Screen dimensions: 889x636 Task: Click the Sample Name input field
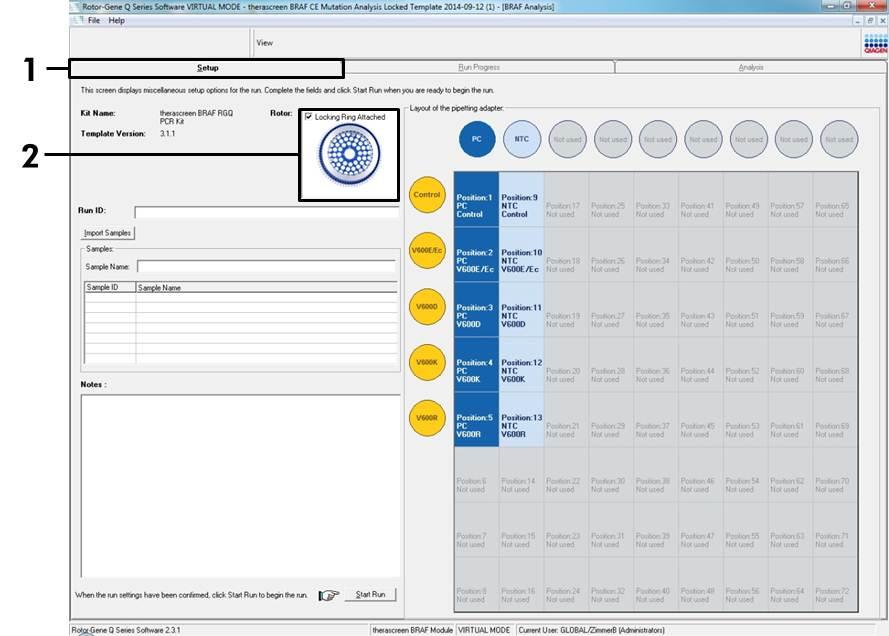tap(266, 266)
